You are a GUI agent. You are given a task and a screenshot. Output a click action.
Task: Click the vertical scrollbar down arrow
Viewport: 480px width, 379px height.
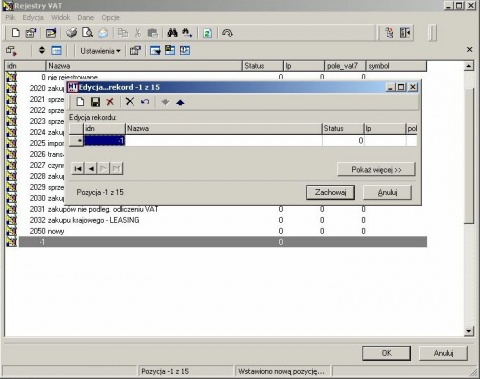pos(469,331)
